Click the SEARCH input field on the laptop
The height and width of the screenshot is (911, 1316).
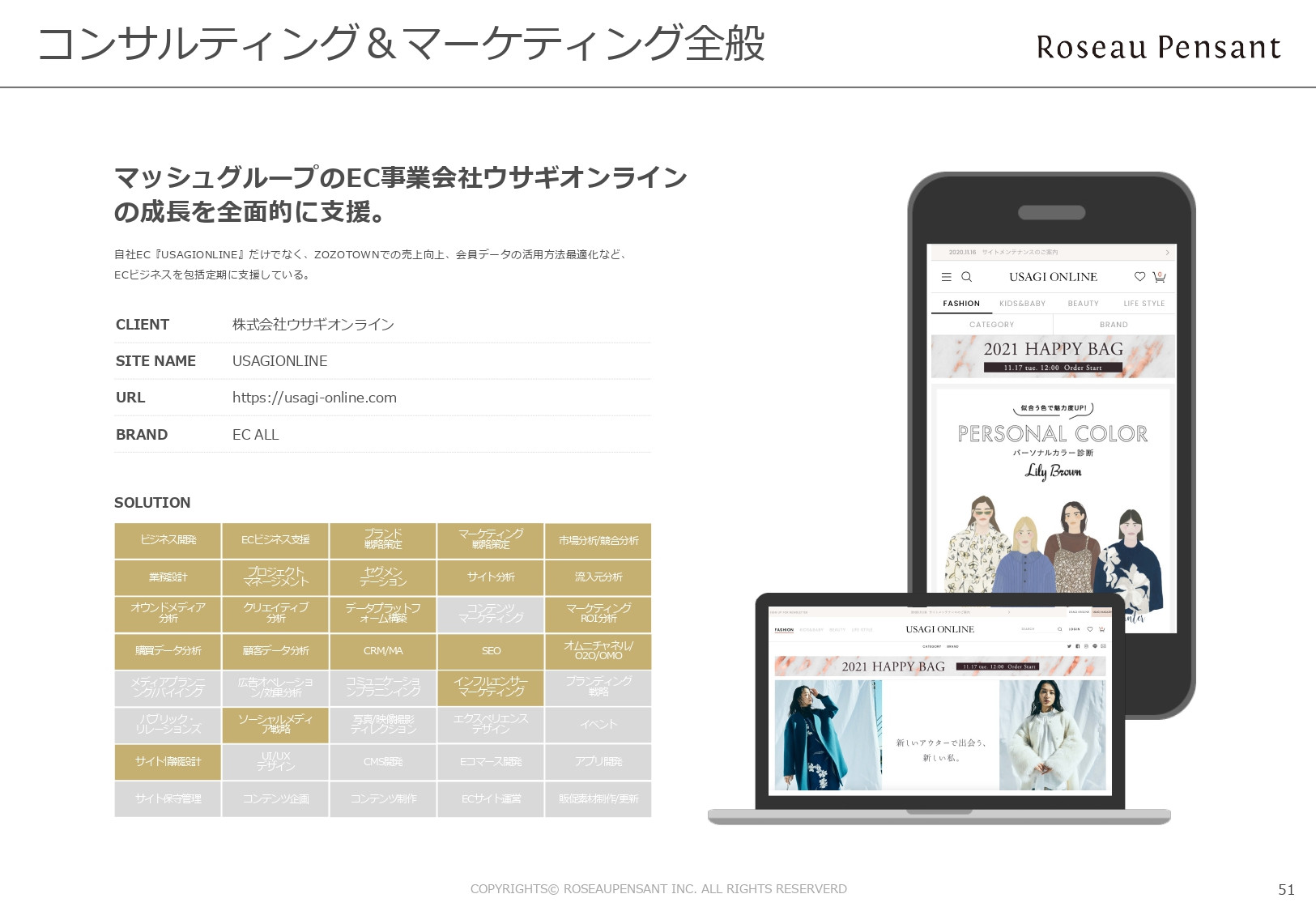[x=1029, y=628]
